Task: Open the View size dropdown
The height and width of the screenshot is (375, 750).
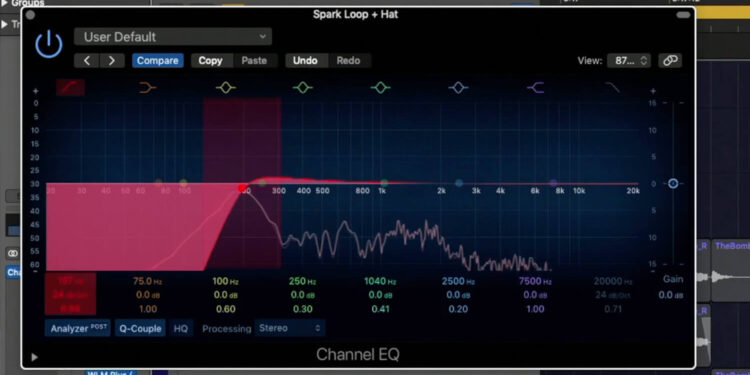Action: pos(629,61)
